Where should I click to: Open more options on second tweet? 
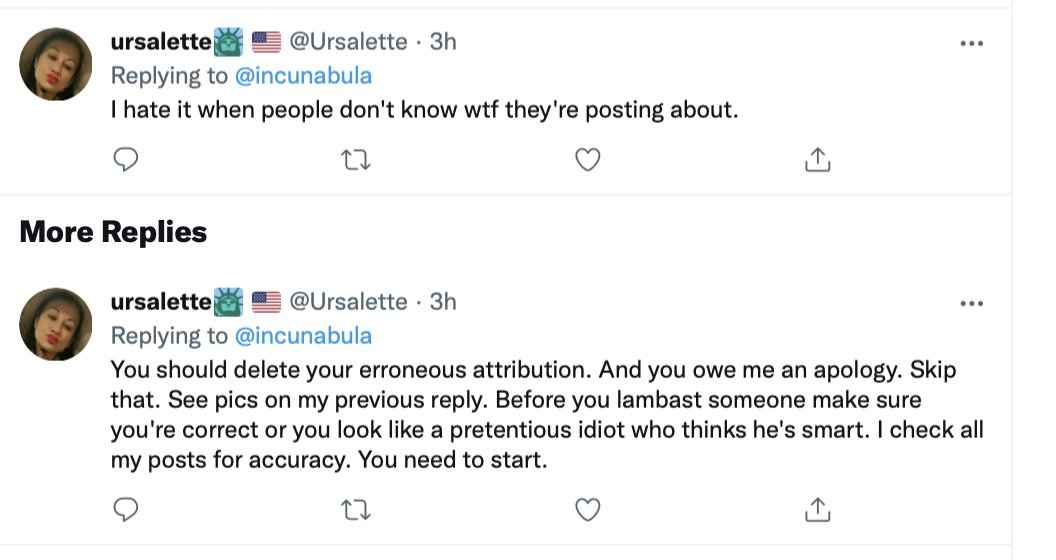[970, 303]
